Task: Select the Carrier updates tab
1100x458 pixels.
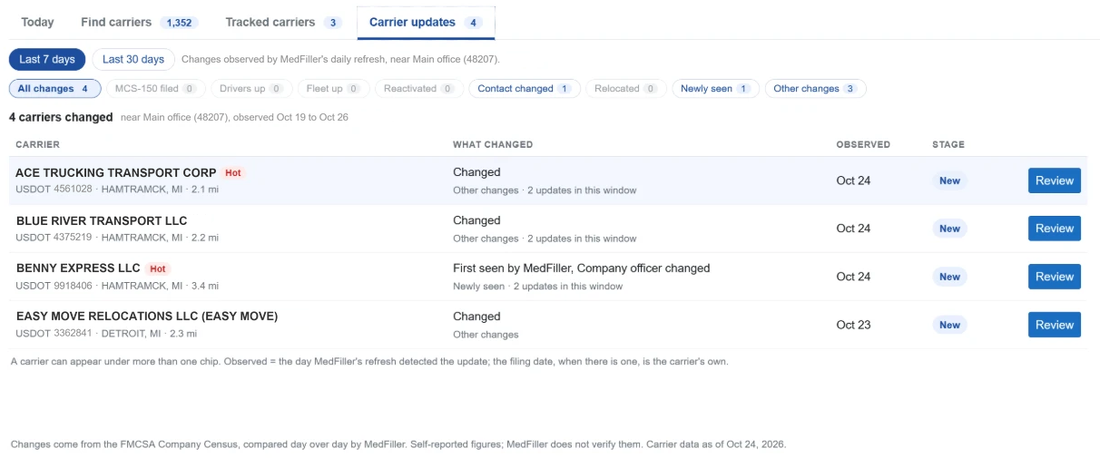Action: (426, 22)
